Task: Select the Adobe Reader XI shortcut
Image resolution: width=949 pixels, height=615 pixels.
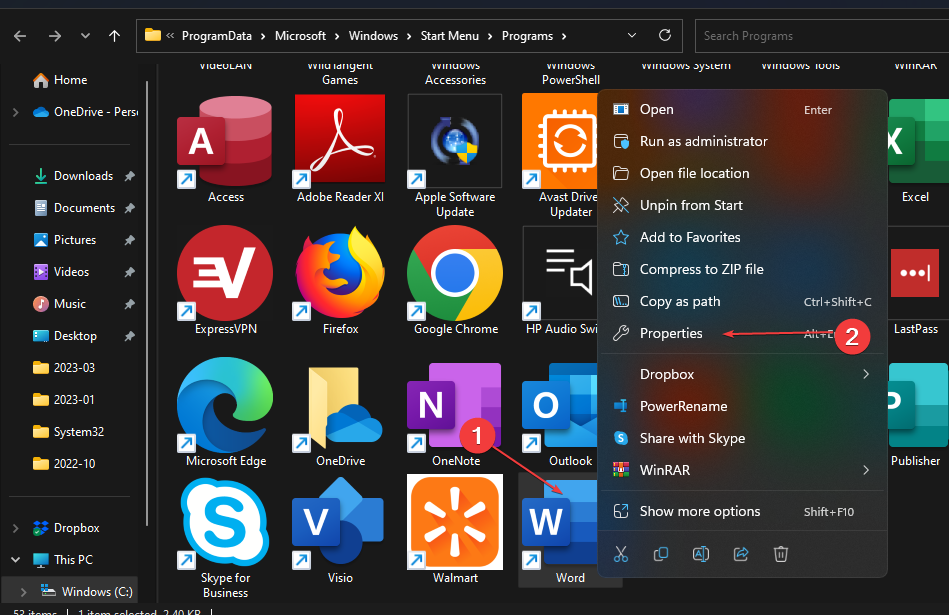Action: pyautogui.click(x=340, y=140)
